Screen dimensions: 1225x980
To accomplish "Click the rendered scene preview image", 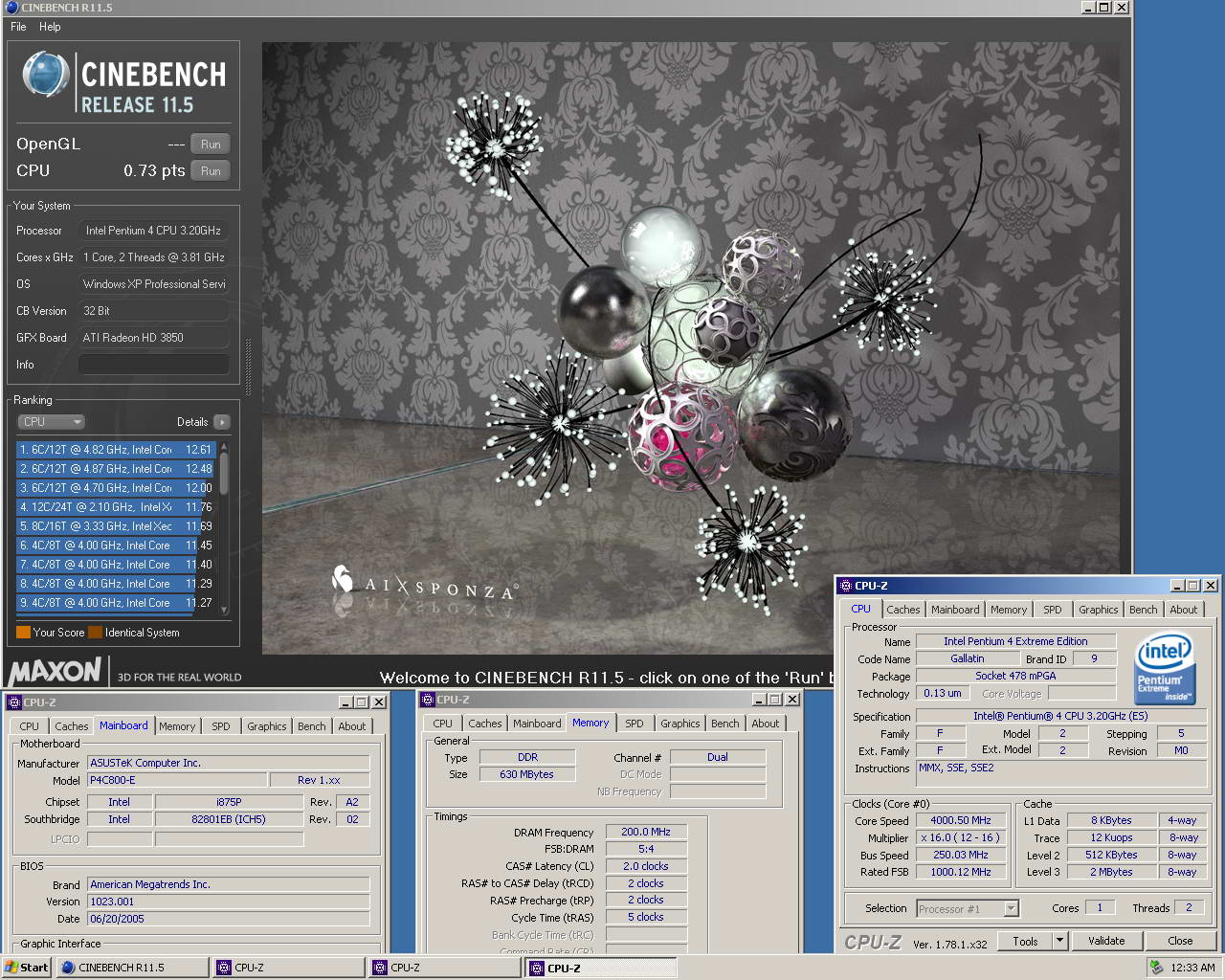I will tap(691, 348).
